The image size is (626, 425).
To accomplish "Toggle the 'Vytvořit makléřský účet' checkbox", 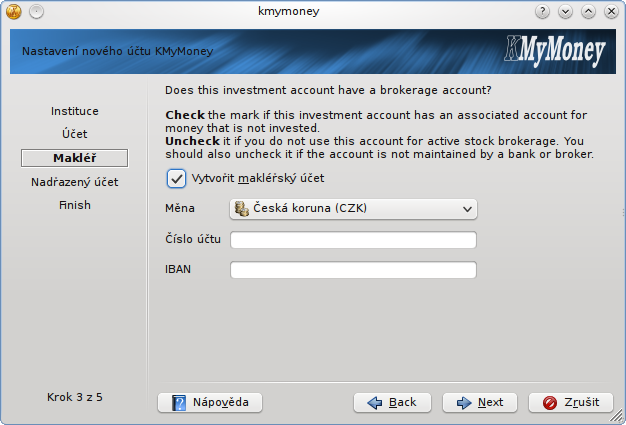I will coord(176,178).
